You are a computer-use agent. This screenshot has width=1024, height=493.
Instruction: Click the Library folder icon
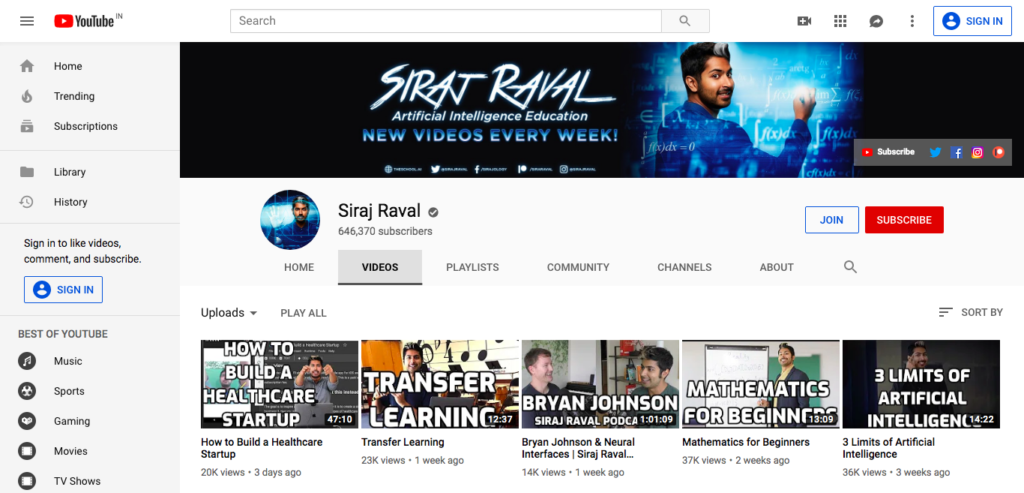27,172
